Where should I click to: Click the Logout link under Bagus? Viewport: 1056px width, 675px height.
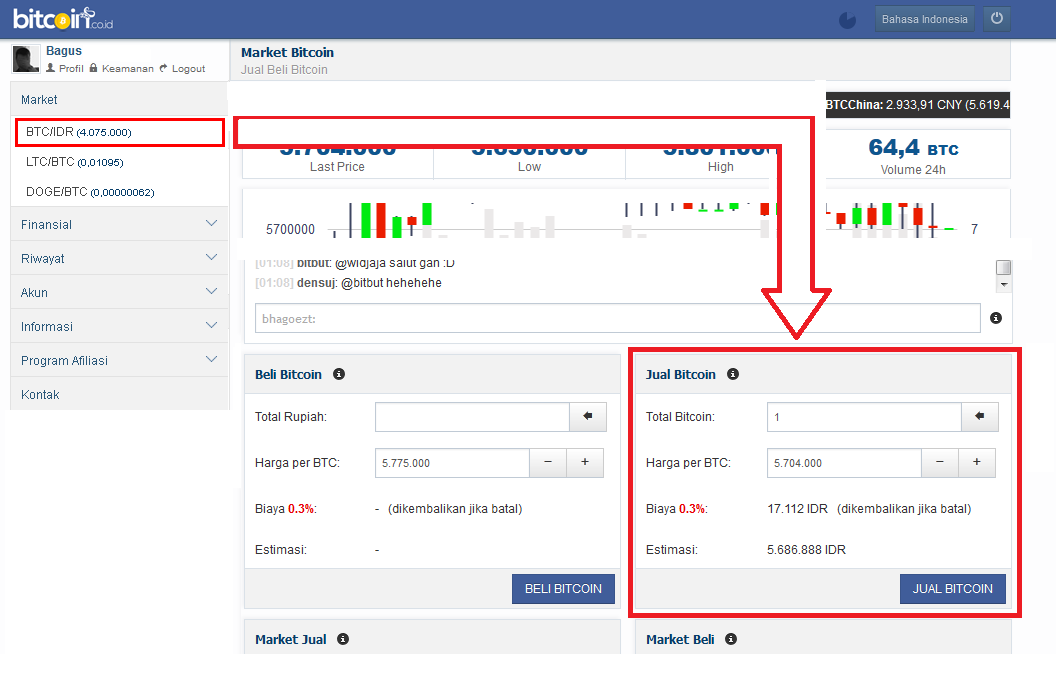[182, 68]
